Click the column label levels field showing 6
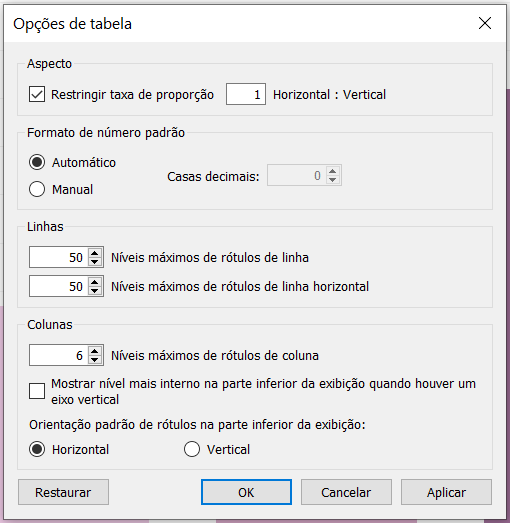This screenshot has width=510, height=523. (59, 355)
